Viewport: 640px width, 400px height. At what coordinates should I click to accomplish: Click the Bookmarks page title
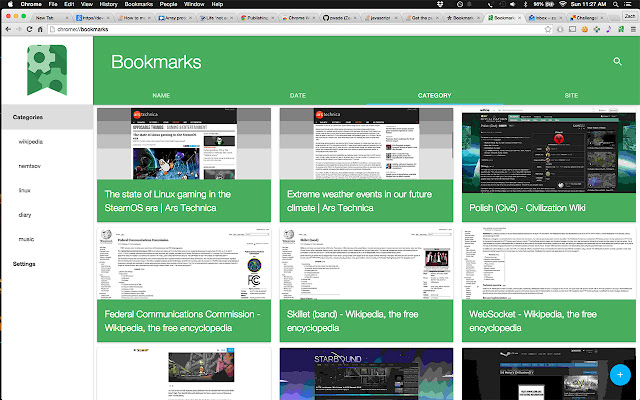[x=156, y=62]
